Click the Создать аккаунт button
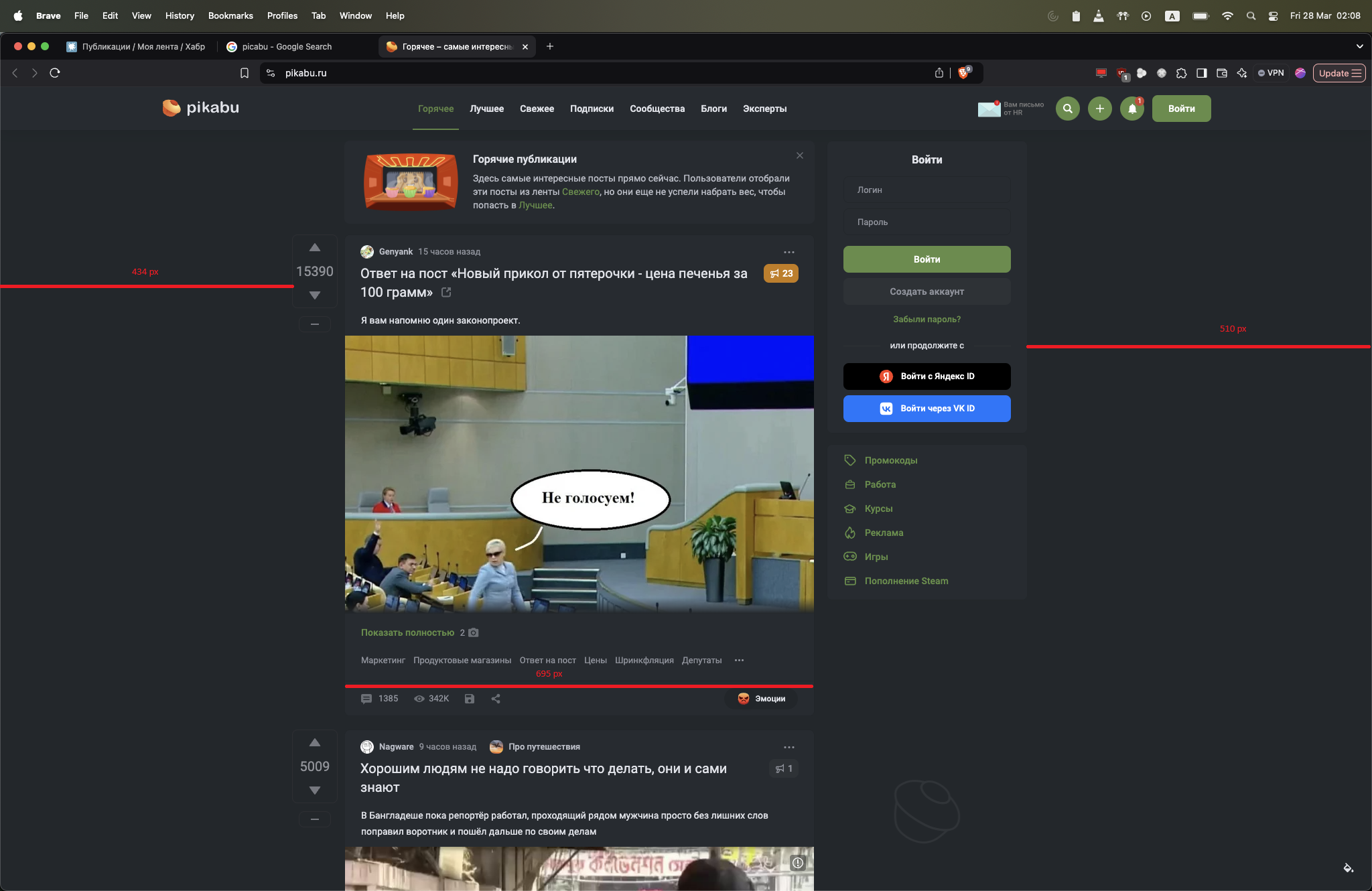The image size is (1372, 891). 927,291
